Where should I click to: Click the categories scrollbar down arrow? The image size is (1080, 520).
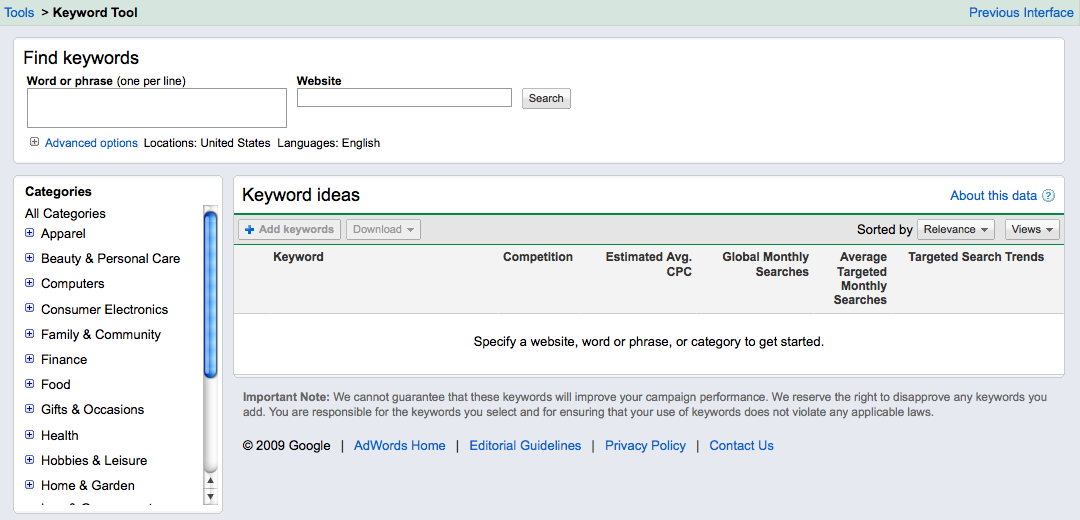click(210, 496)
